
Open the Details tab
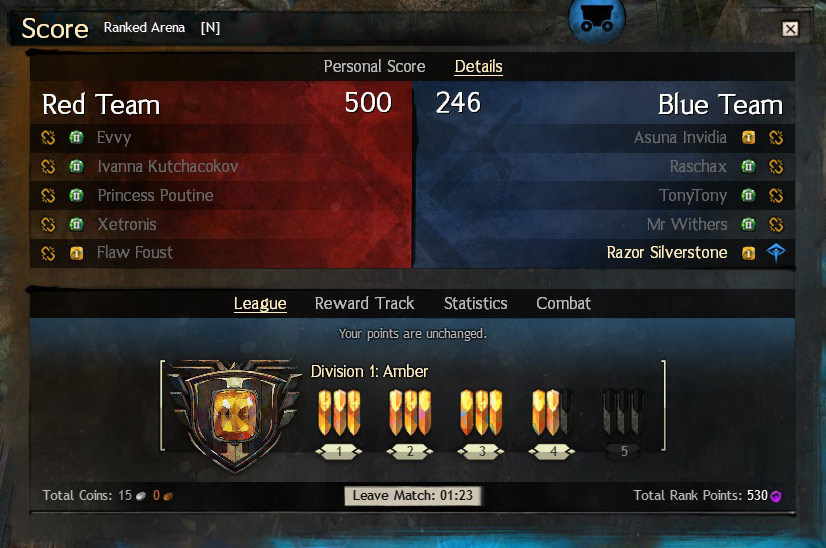point(478,66)
